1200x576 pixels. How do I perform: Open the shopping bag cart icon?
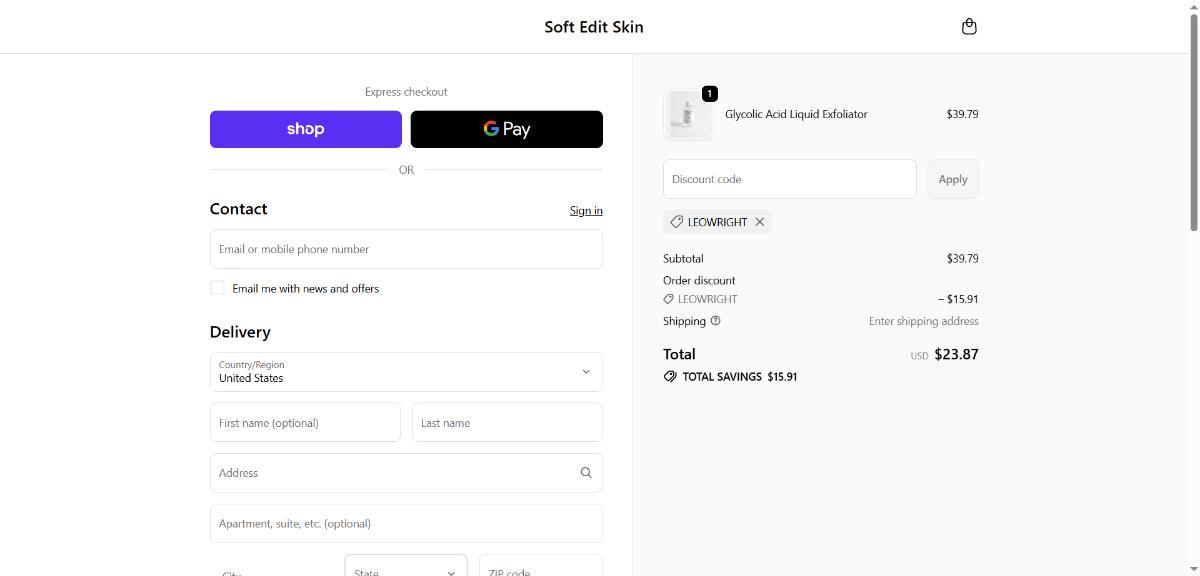pyautogui.click(x=968, y=27)
